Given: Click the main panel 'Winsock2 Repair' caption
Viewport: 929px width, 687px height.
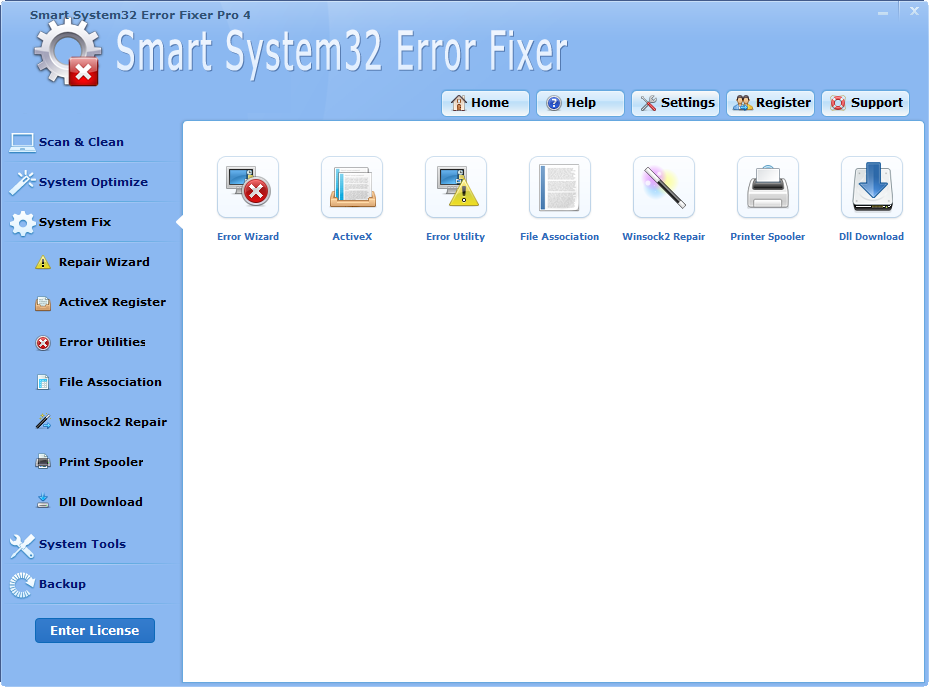Looking at the screenshot, I should [x=664, y=237].
